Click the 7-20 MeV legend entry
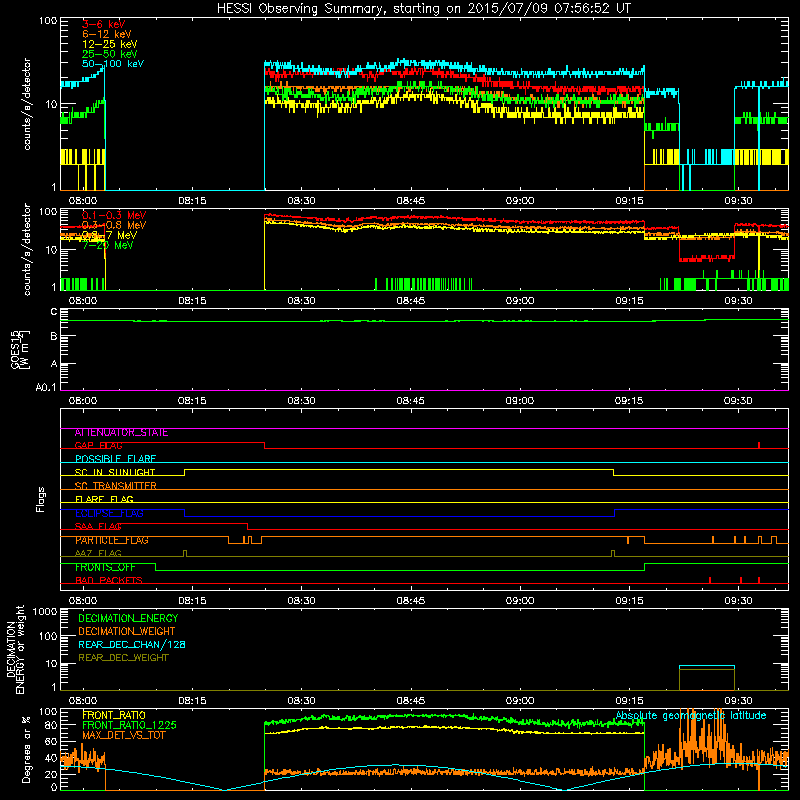800x800 pixels. point(108,245)
